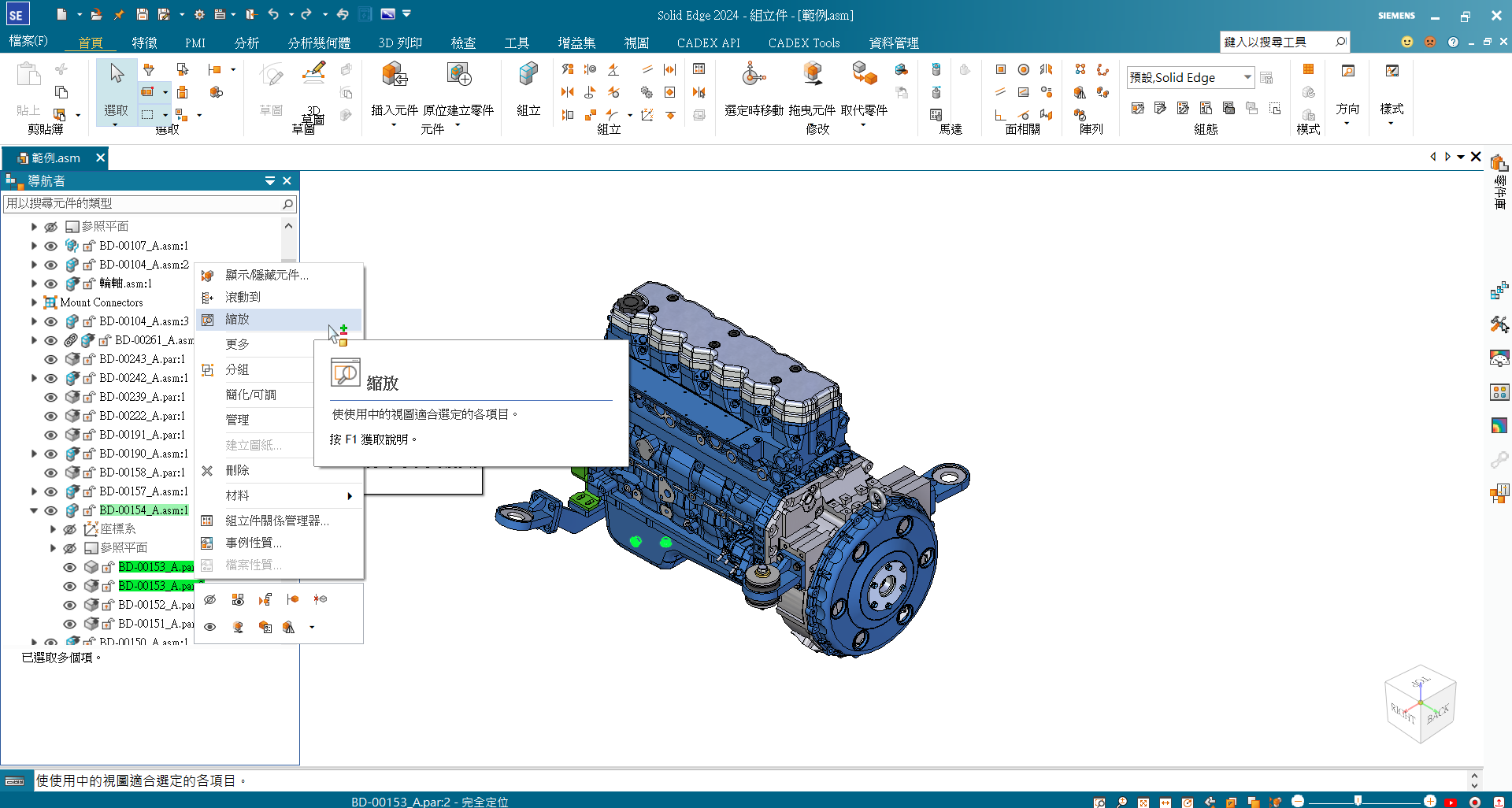This screenshot has height=808, width=1512.
Task: Open 事例性質... from context menu
Action: [279, 543]
